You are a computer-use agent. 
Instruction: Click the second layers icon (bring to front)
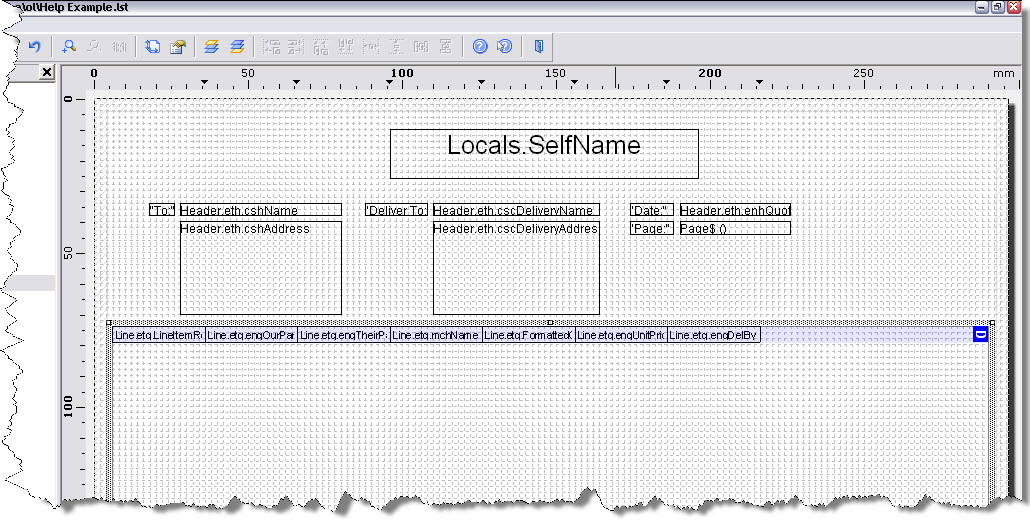[x=237, y=47]
